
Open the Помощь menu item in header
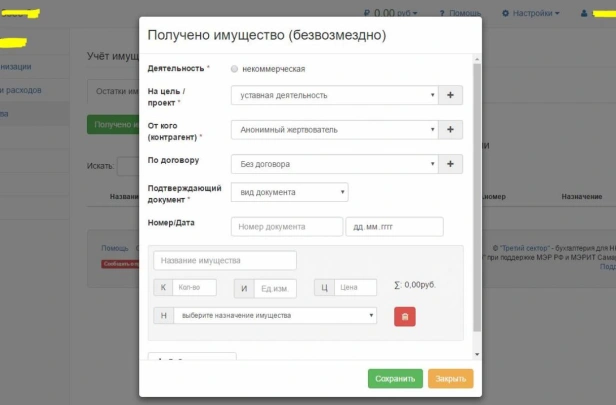tap(460, 13)
